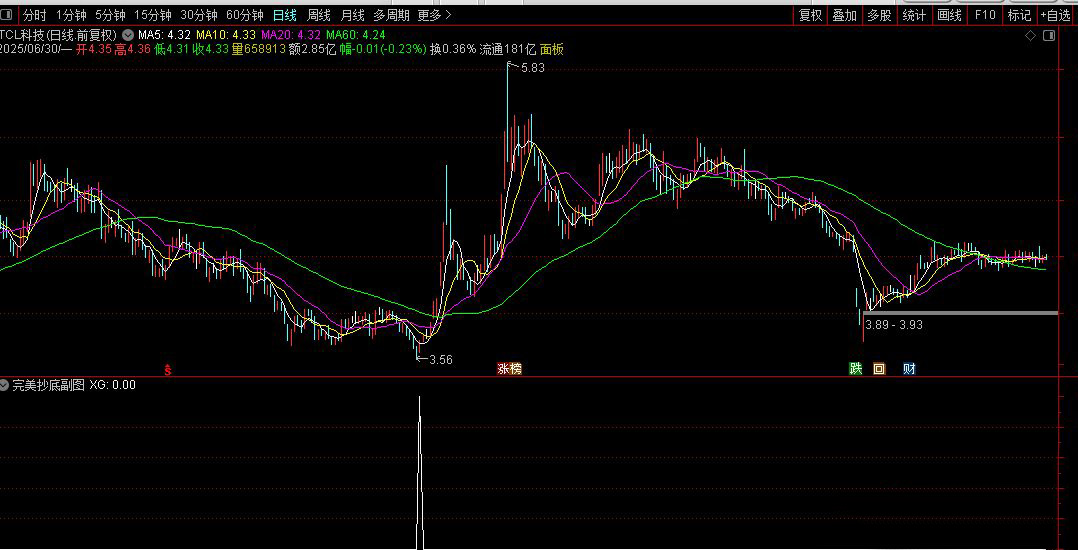
Task: Switch to 分时 intraday view
Action: pyautogui.click(x=34, y=15)
